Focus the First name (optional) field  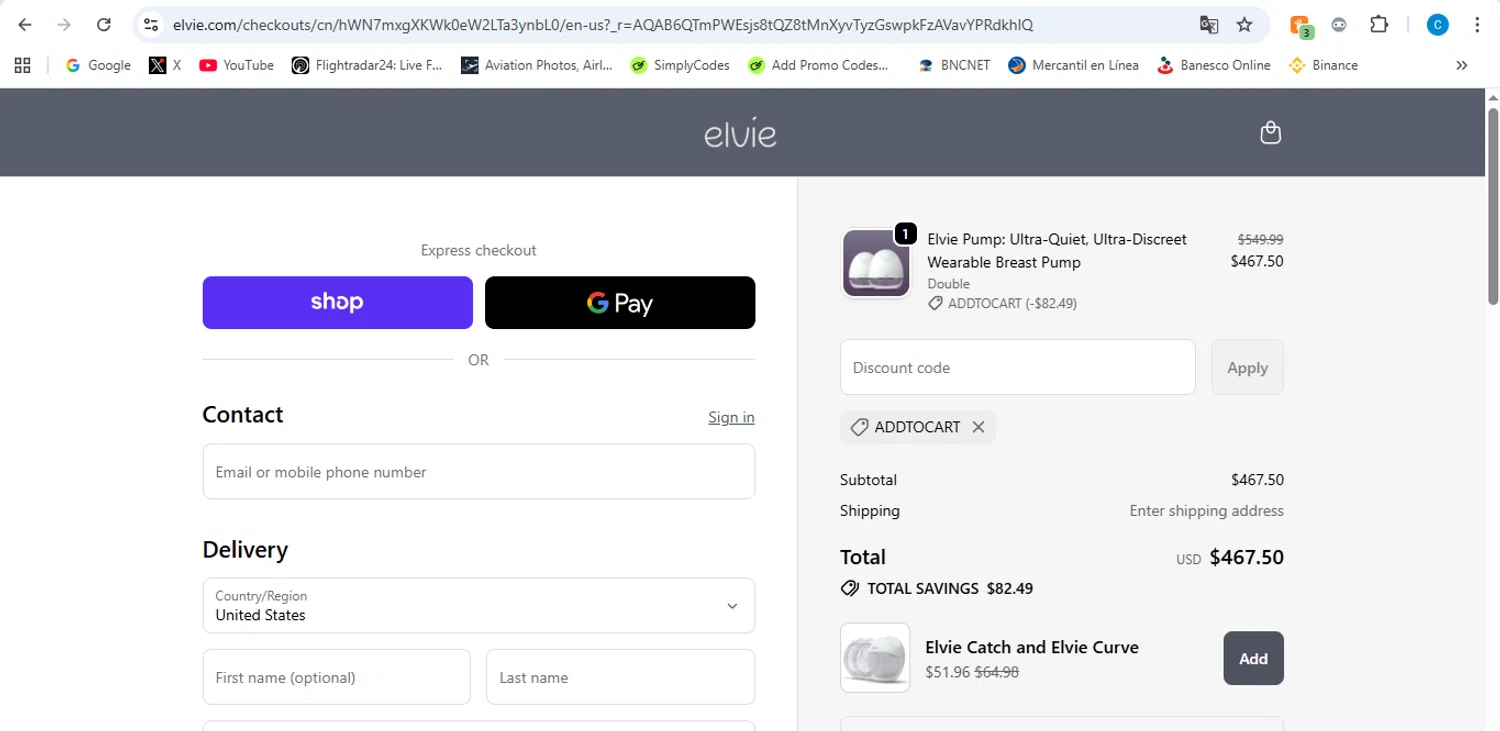(337, 677)
